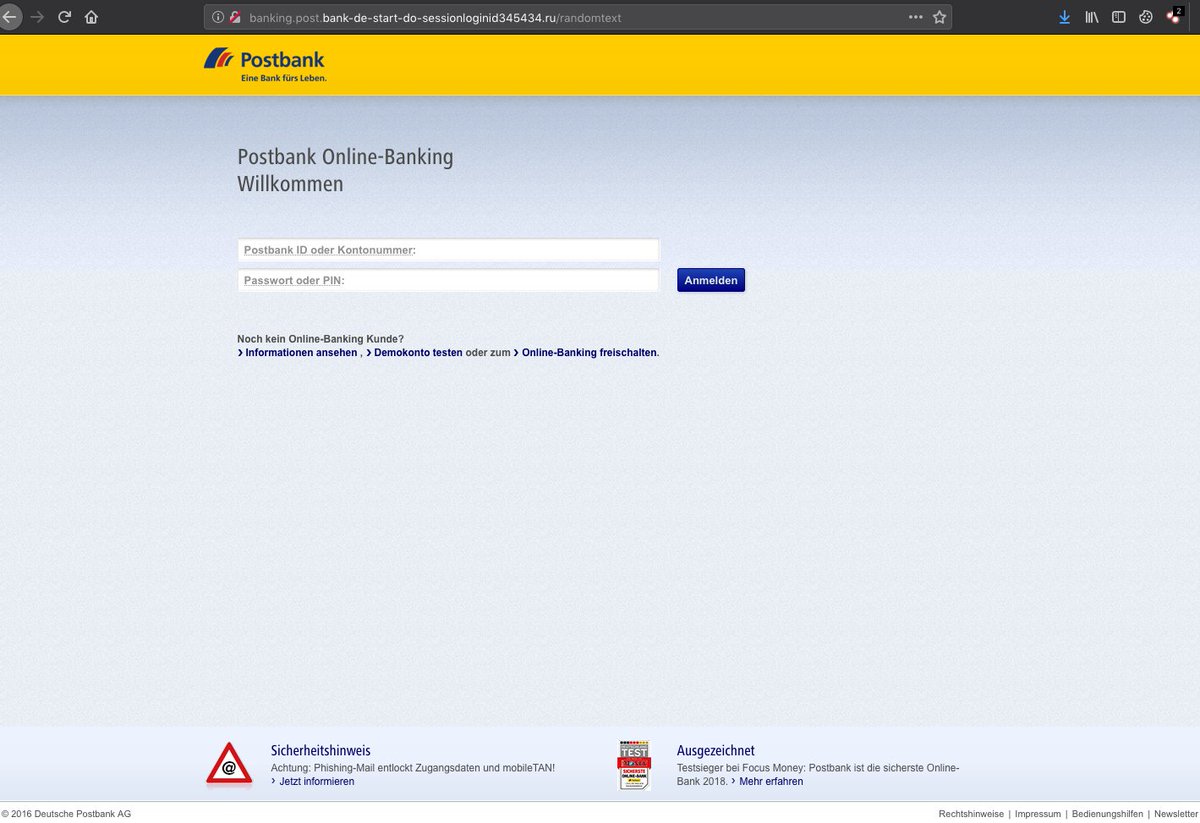Screen dimensions: 1200x823
Task: Click the Noch kein Online-Banking Kunde text
Action: pos(320,339)
